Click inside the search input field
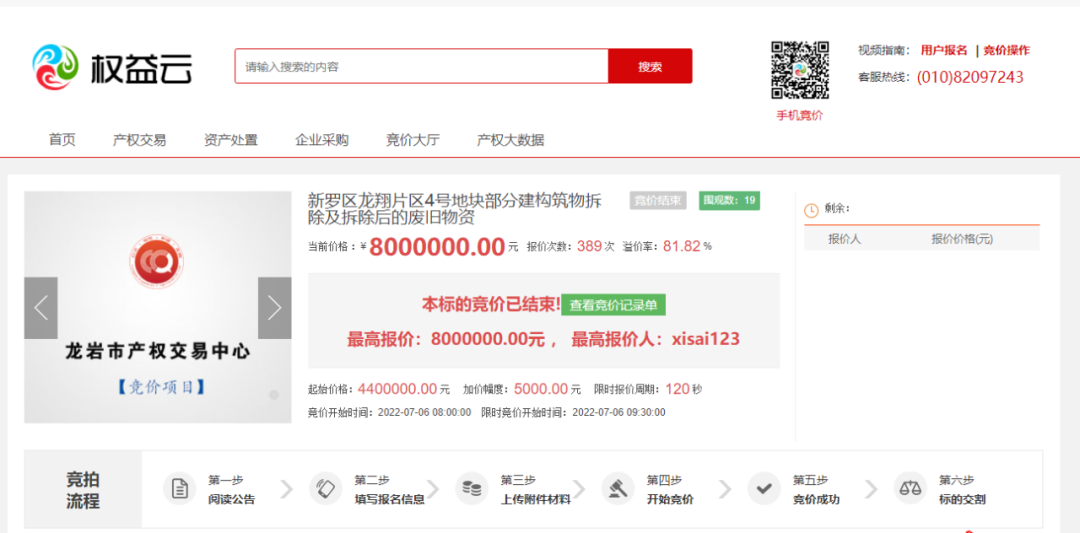This screenshot has width=1080, height=533. tap(422, 66)
